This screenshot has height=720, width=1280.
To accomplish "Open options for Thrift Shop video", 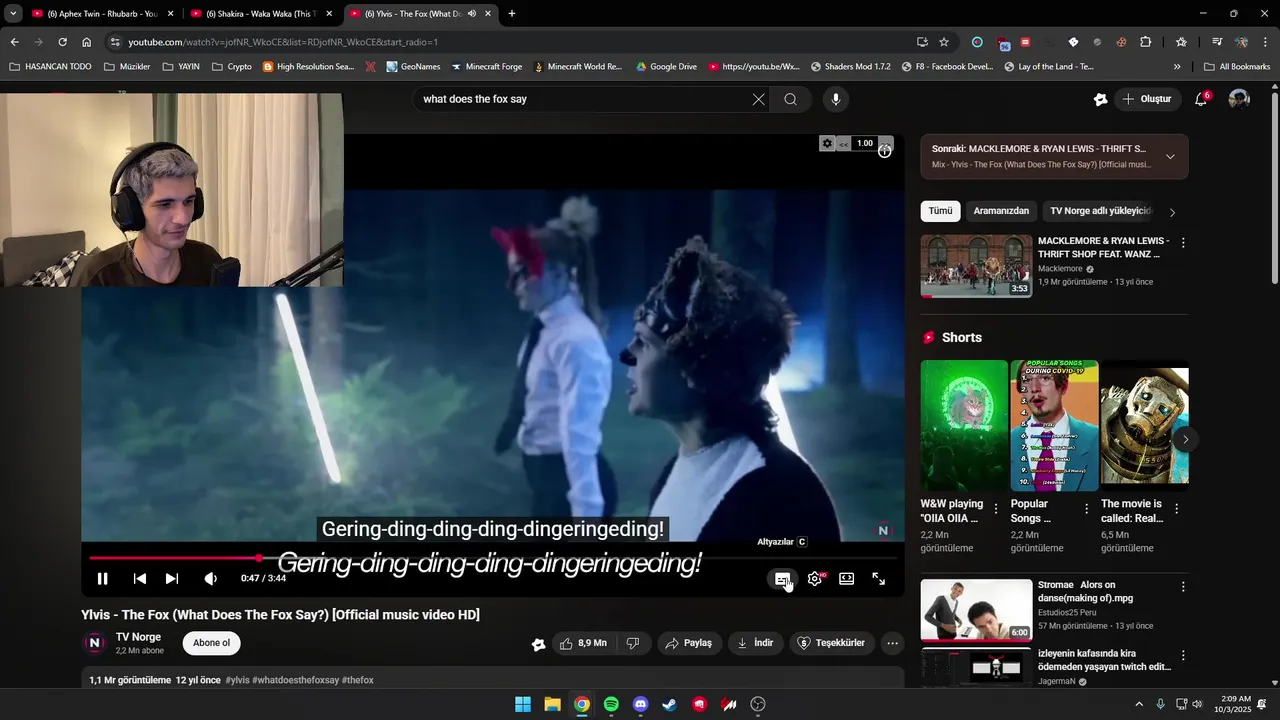I will click(x=1183, y=243).
